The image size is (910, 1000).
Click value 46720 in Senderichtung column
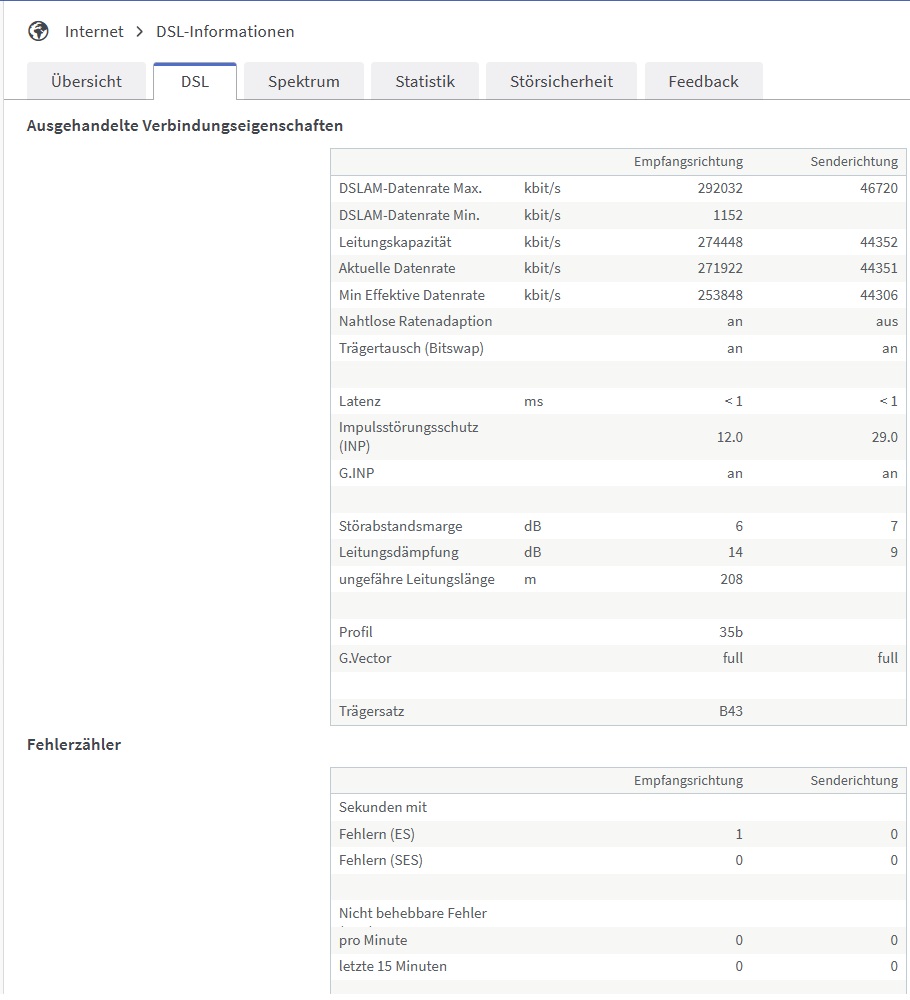(878, 188)
